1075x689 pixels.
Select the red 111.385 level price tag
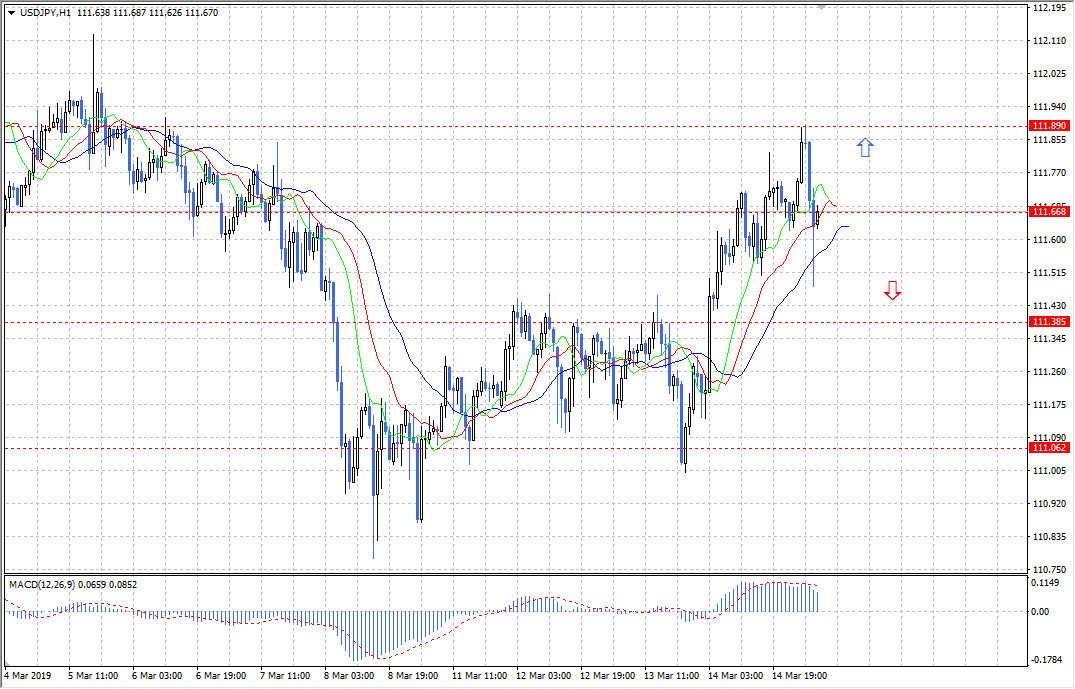(x=1050, y=322)
